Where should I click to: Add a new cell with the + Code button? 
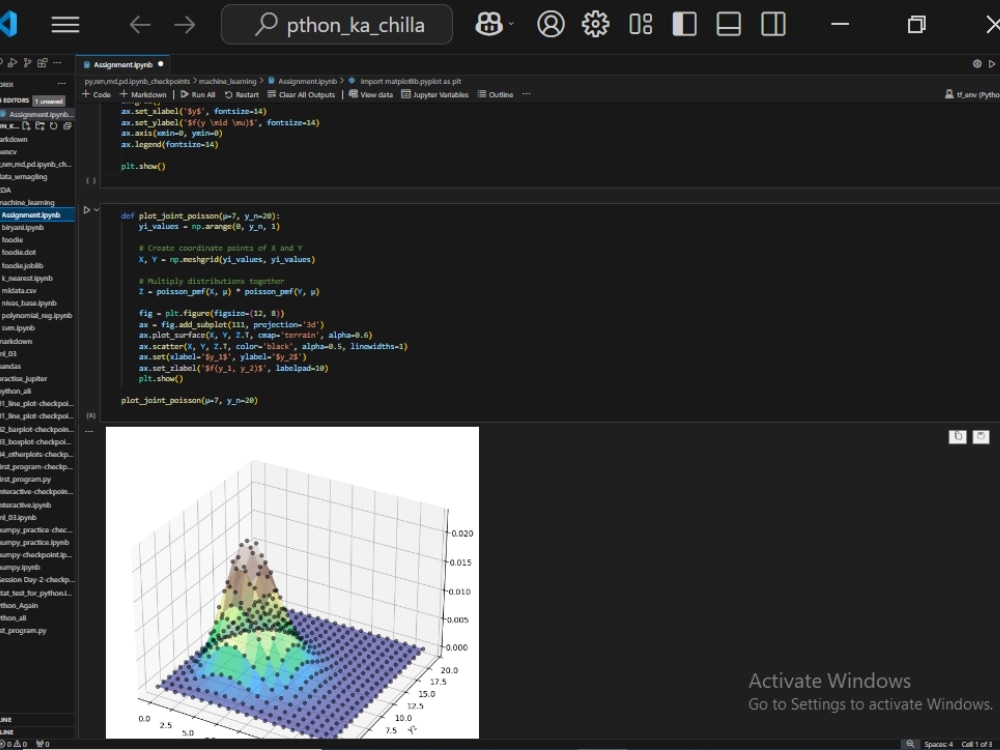click(x=96, y=94)
